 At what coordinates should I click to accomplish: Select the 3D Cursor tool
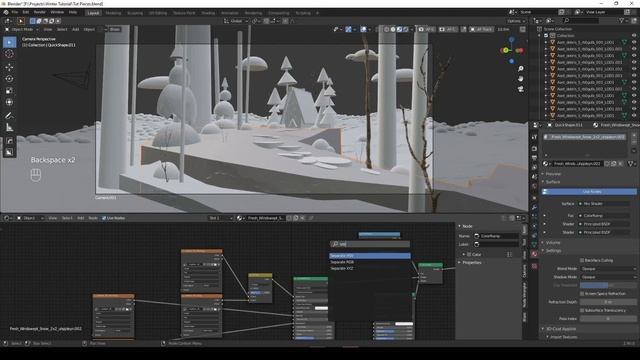click(x=9, y=54)
